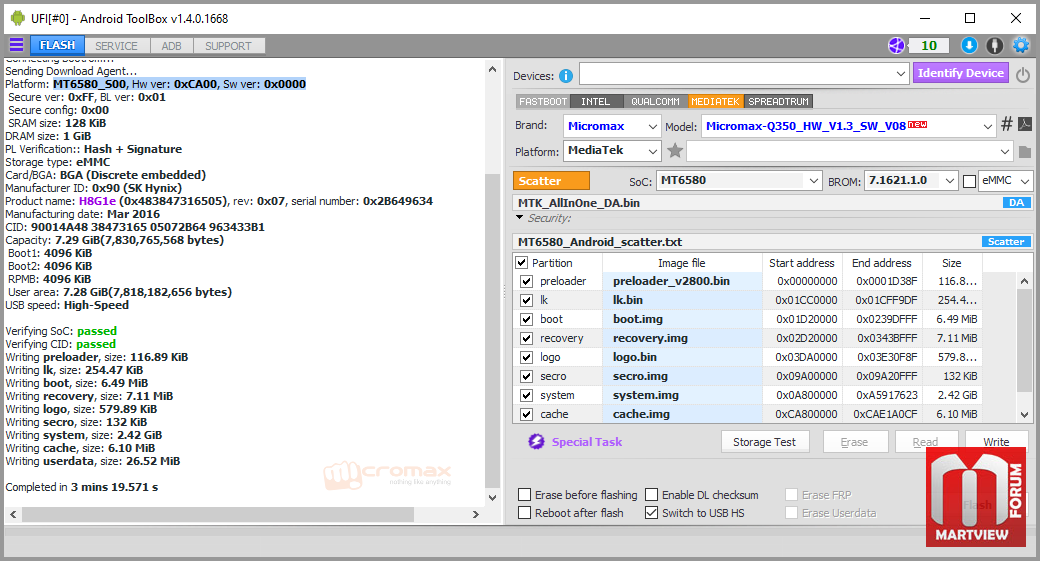The height and width of the screenshot is (561, 1040).
Task: Click the DA file badge
Action: point(1017,203)
